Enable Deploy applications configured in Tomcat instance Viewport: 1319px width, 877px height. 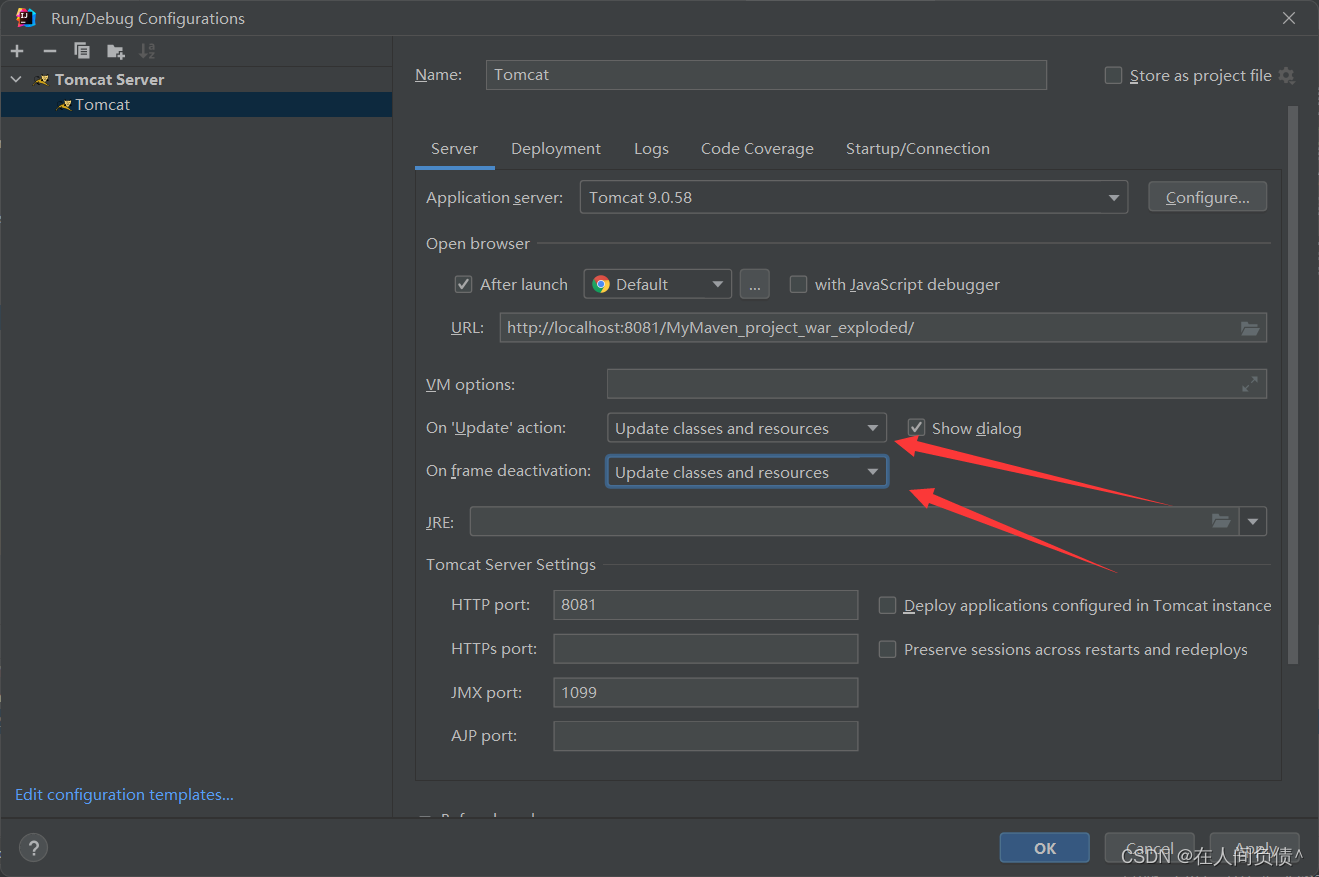[x=887, y=605]
